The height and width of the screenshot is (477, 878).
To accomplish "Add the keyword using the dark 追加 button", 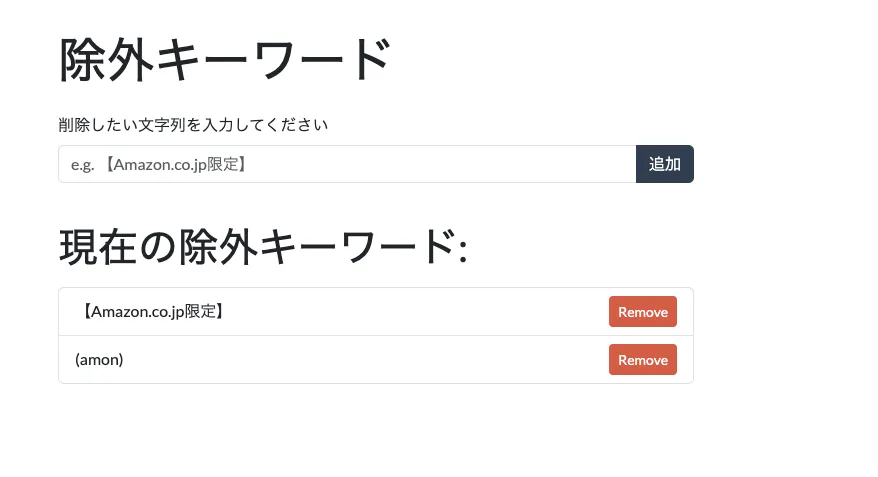I will [664, 164].
